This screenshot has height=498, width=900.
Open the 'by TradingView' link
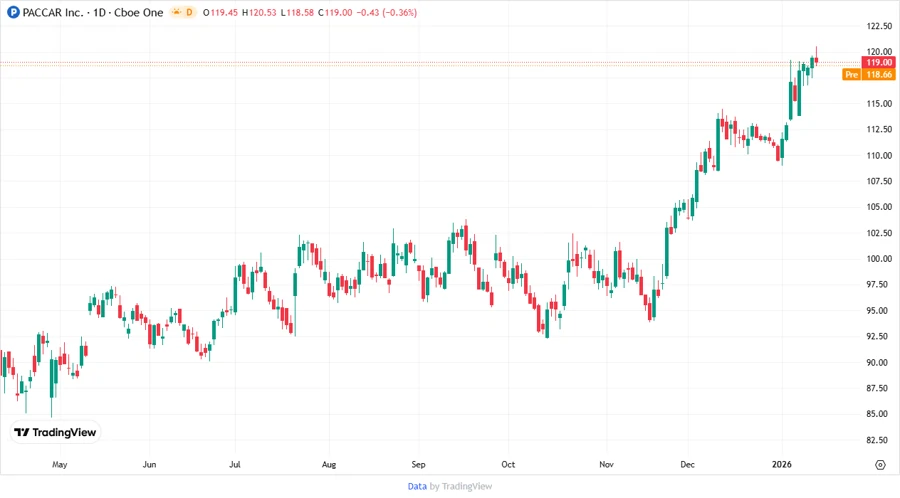tap(461, 487)
